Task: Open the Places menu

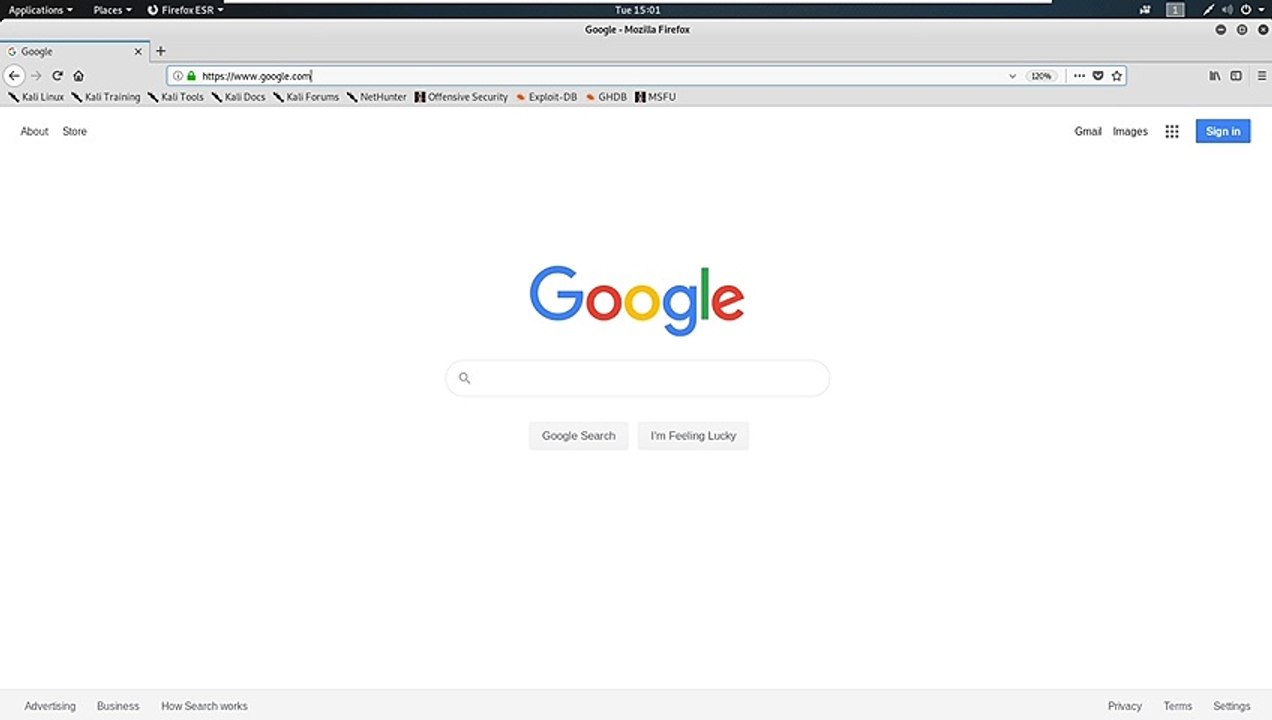Action: pos(112,10)
